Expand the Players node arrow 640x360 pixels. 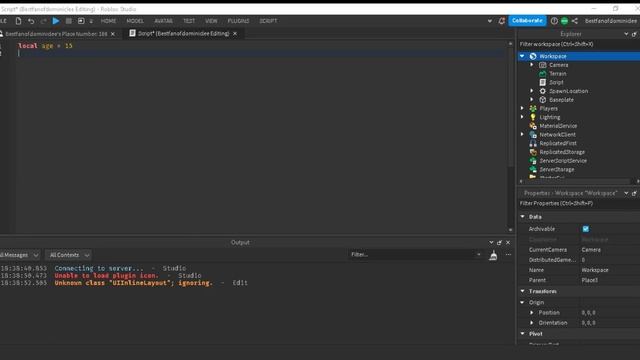522,108
